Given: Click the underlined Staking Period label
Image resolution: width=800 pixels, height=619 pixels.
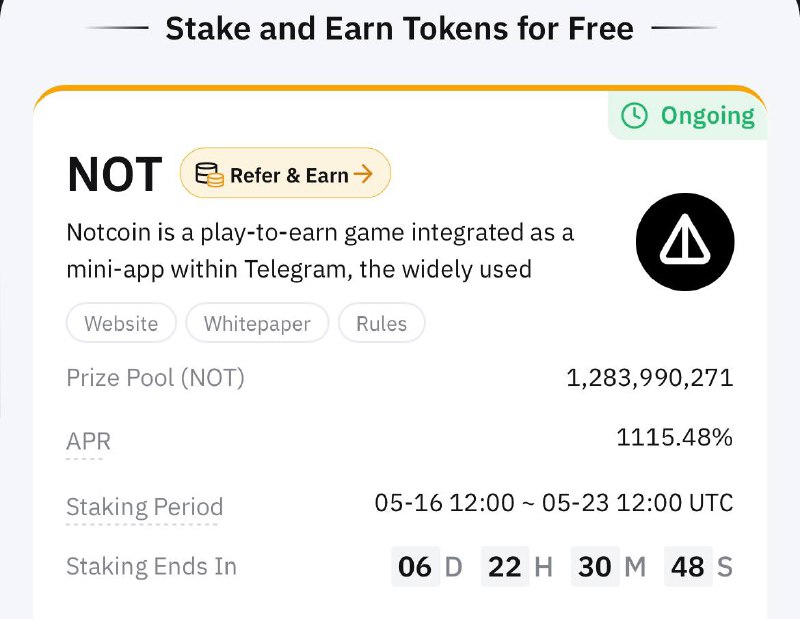Looking at the screenshot, I should 144,507.
